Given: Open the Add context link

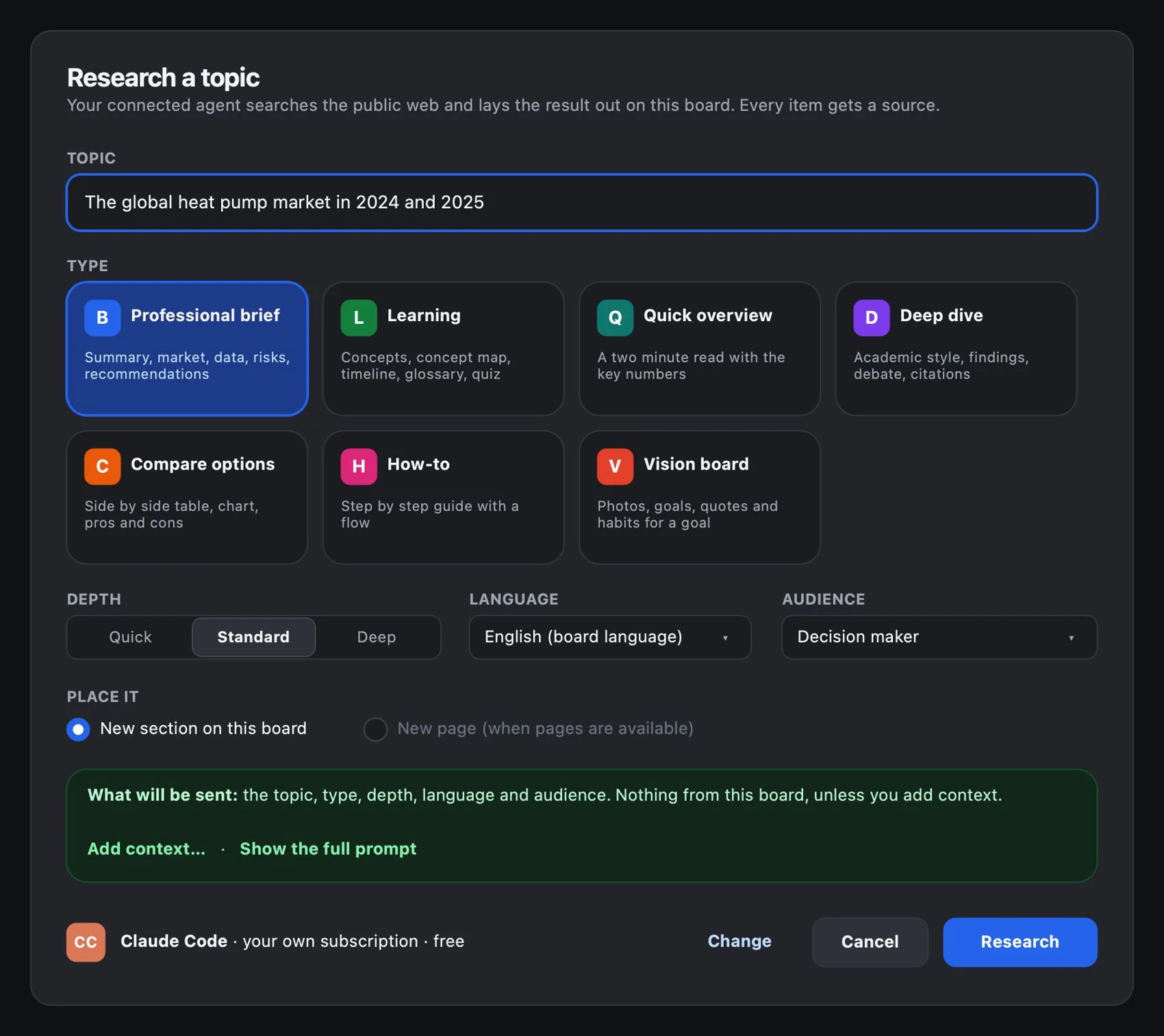Looking at the screenshot, I should pyautogui.click(x=147, y=848).
